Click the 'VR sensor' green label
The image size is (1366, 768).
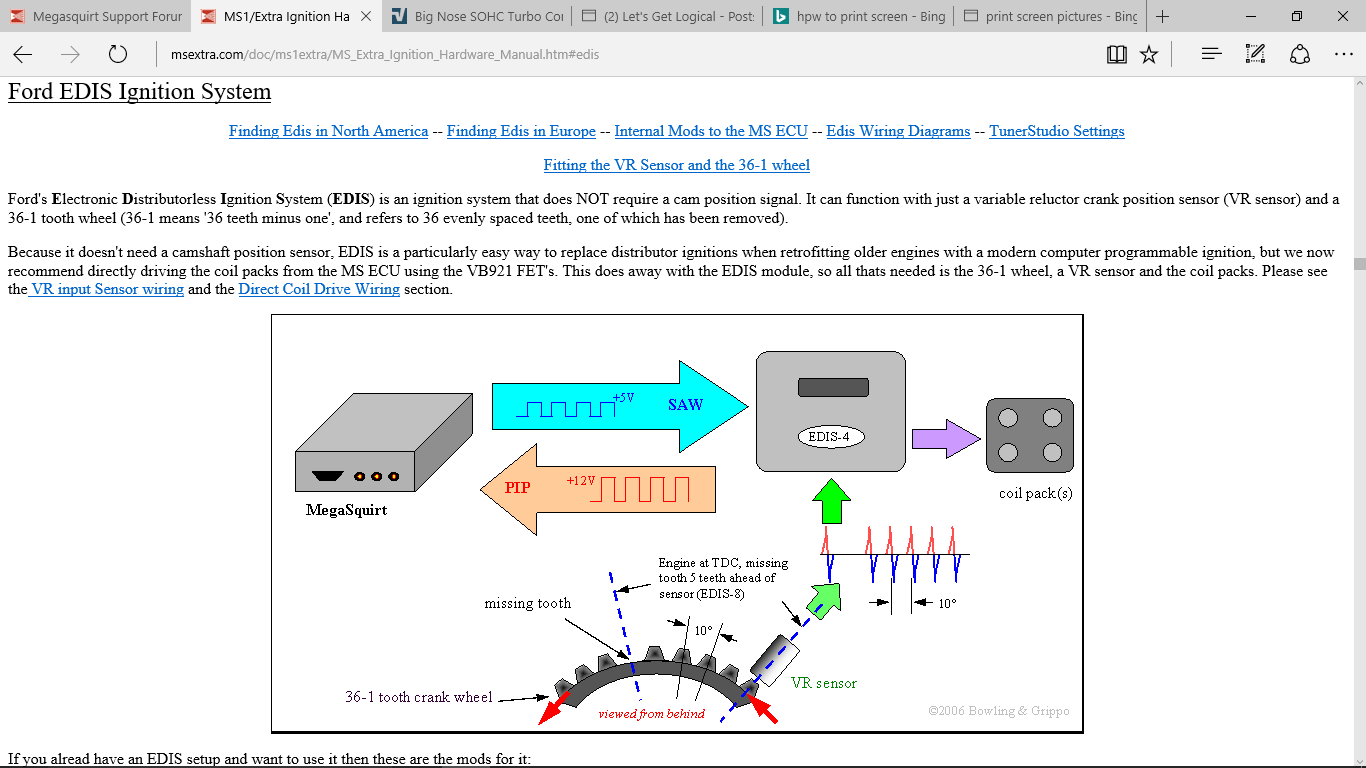(824, 683)
